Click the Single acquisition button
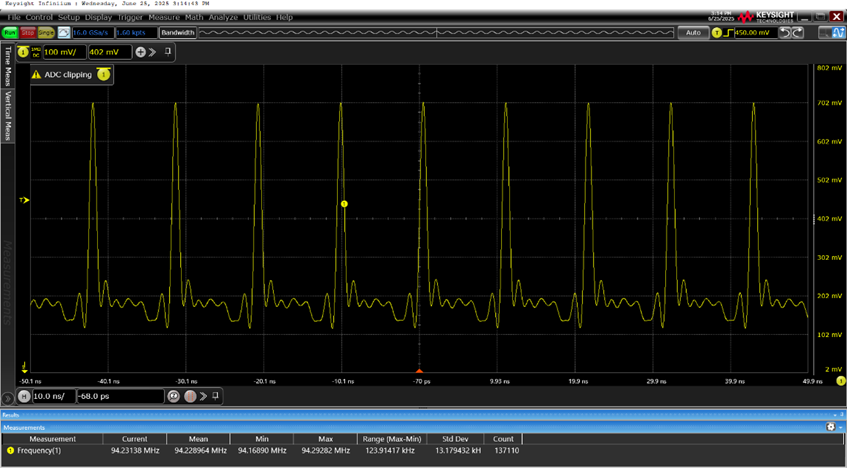Image resolution: width=847 pixels, height=468 pixels. click(x=46, y=33)
